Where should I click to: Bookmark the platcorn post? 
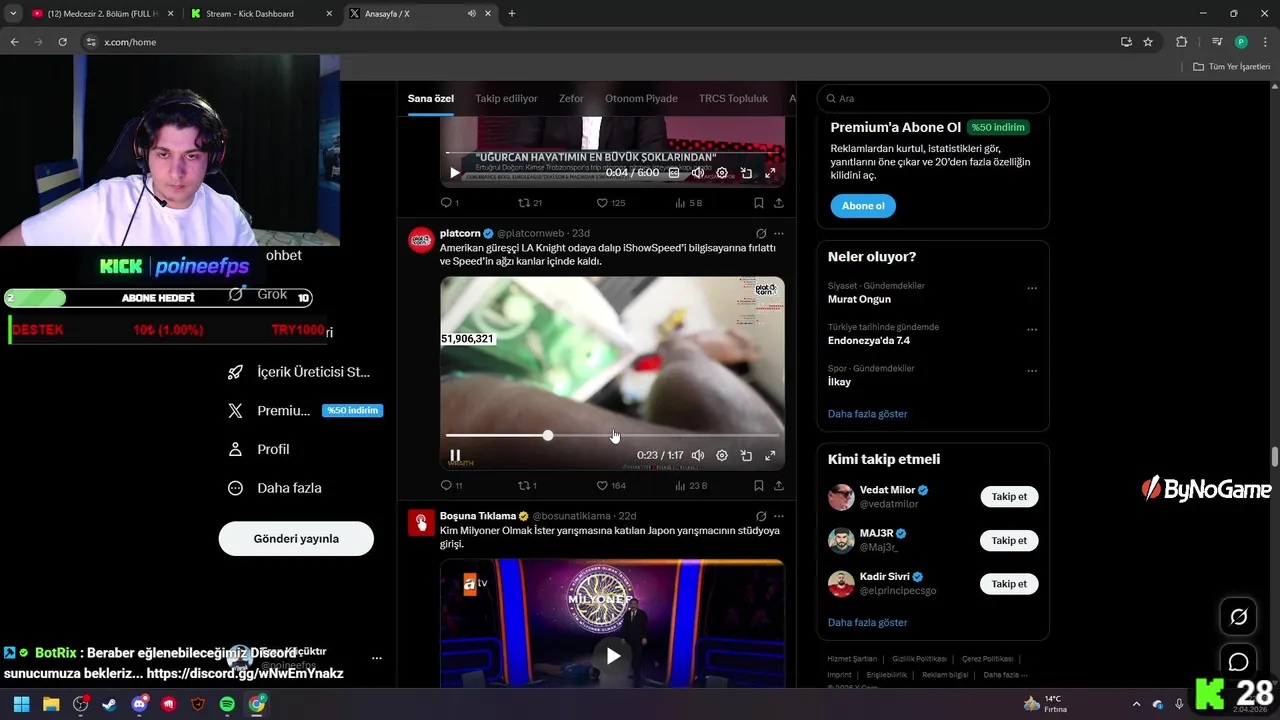coord(758,485)
